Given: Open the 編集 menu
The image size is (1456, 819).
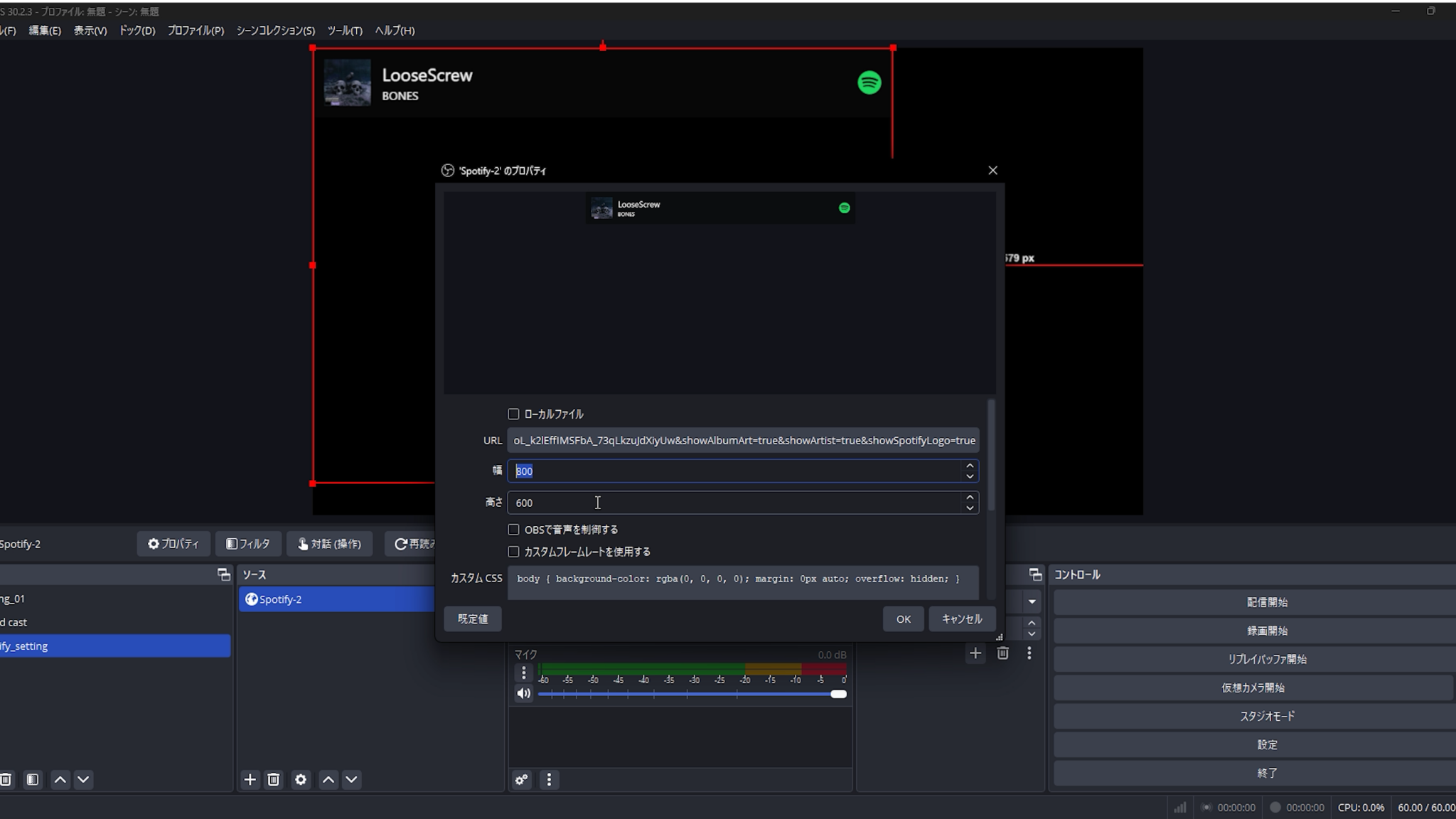Looking at the screenshot, I should [45, 31].
